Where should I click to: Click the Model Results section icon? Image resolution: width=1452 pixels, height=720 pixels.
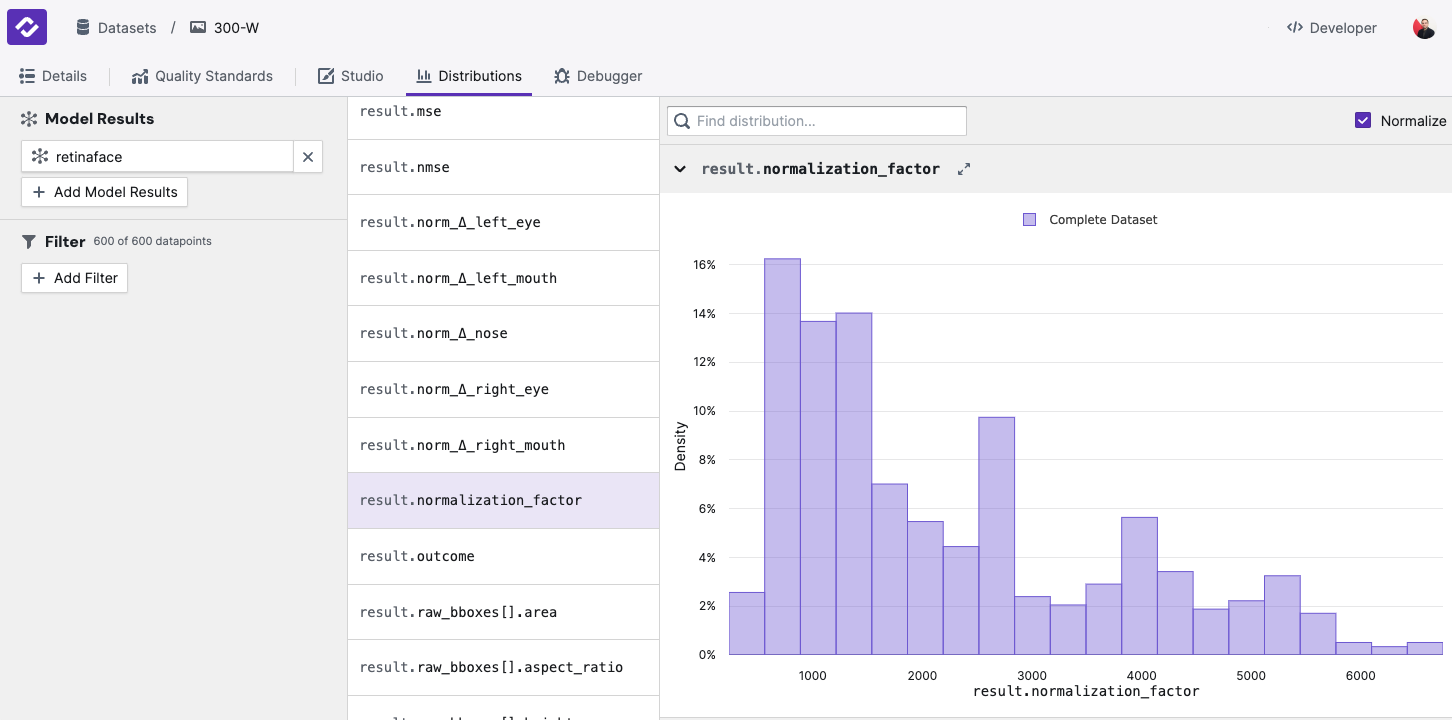click(x=29, y=119)
